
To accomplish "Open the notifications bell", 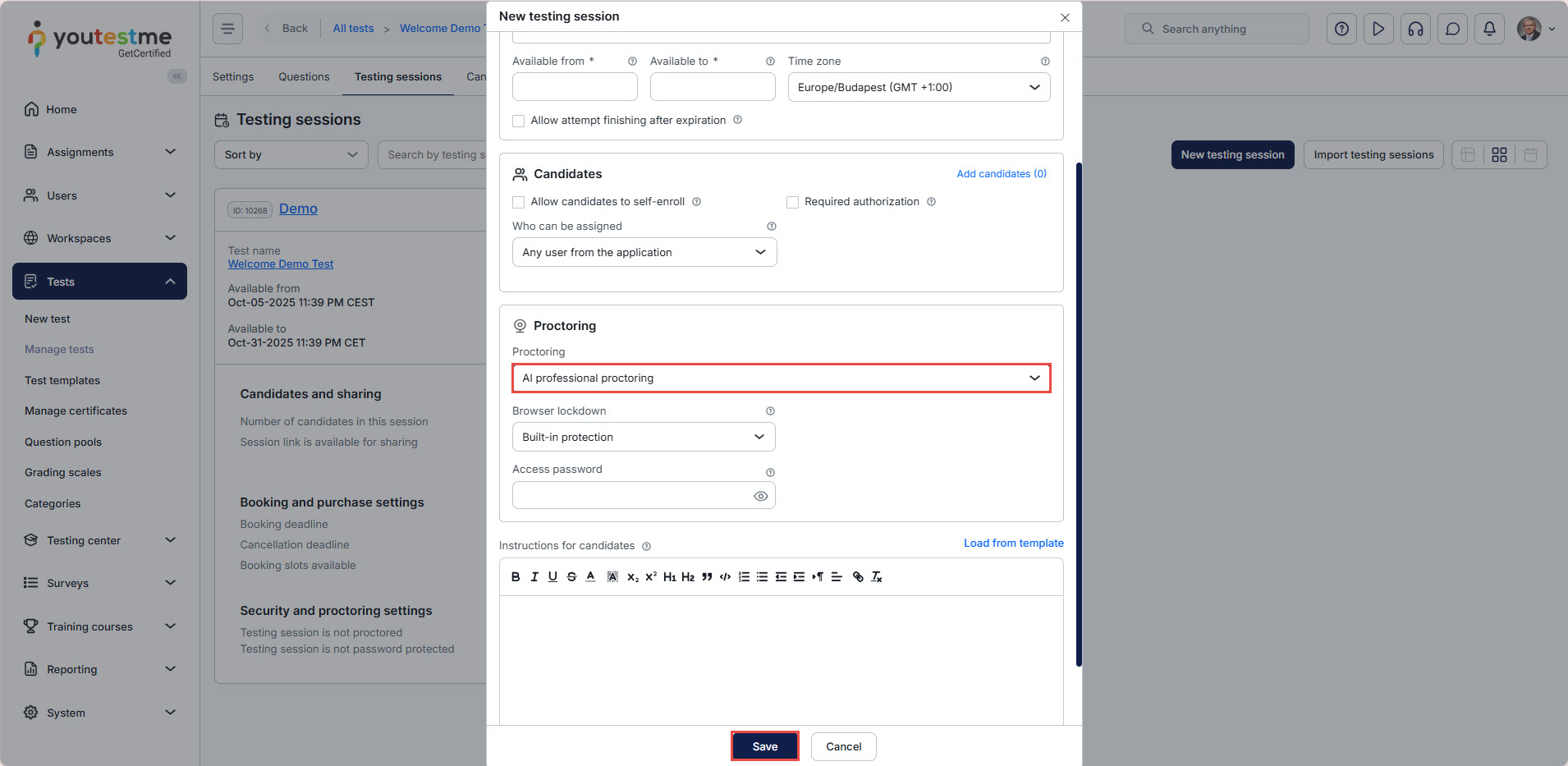I will click(x=1489, y=29).
